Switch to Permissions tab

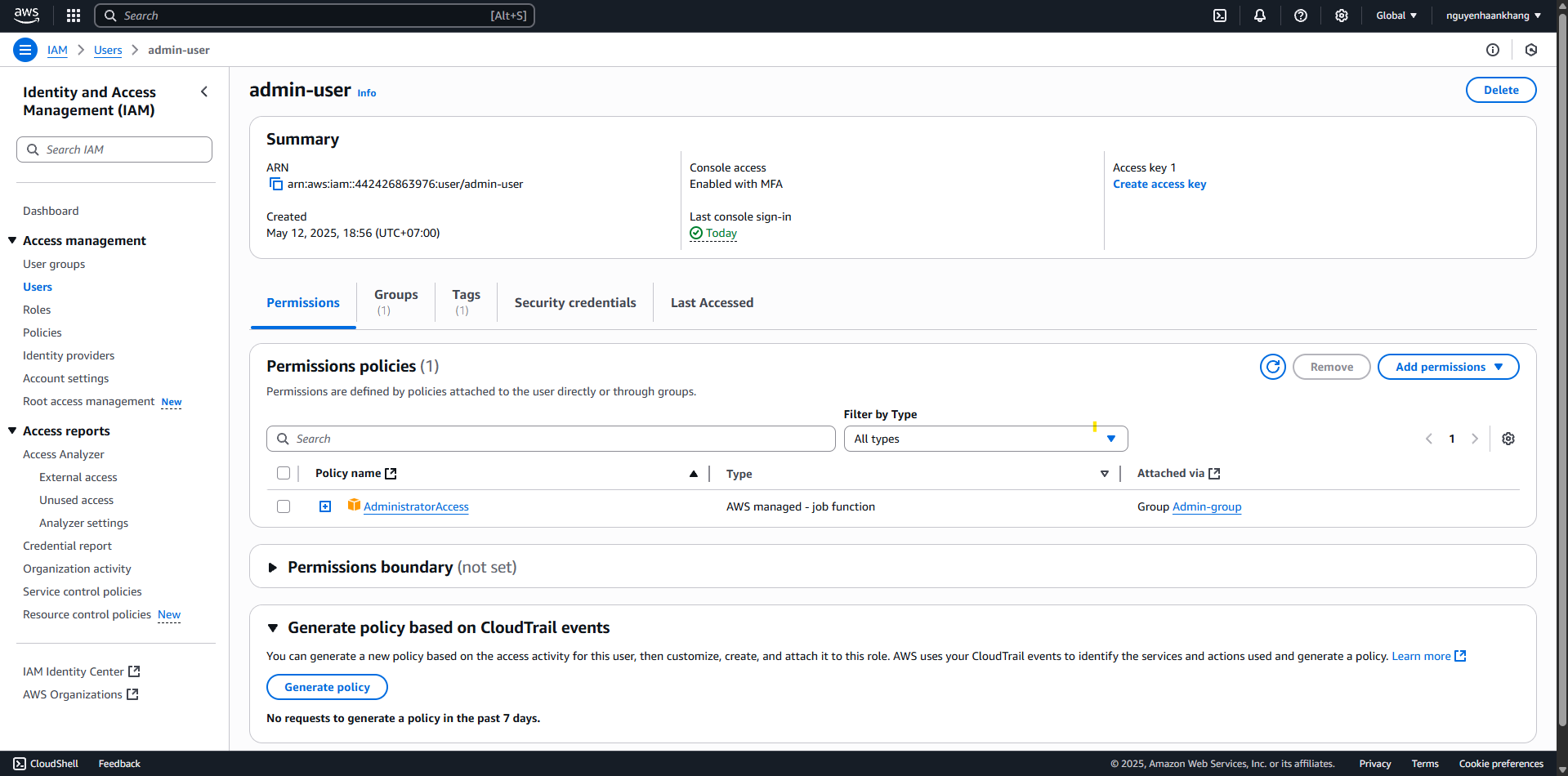303,303
